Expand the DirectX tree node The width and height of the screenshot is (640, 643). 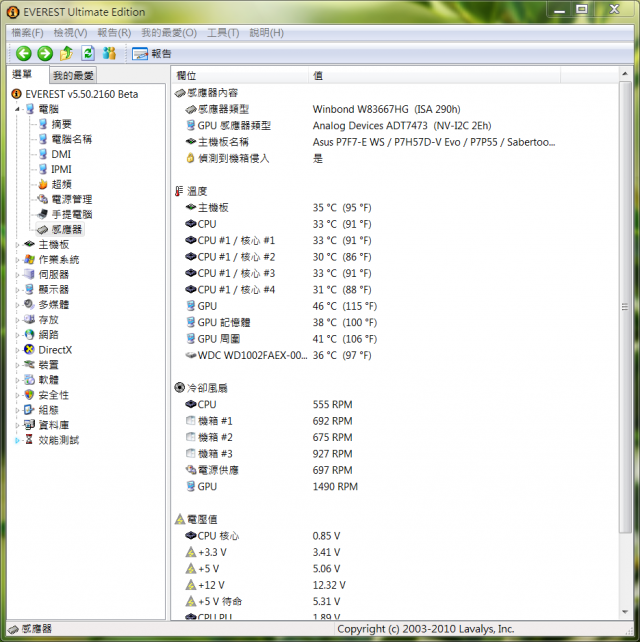pos(17,350)
